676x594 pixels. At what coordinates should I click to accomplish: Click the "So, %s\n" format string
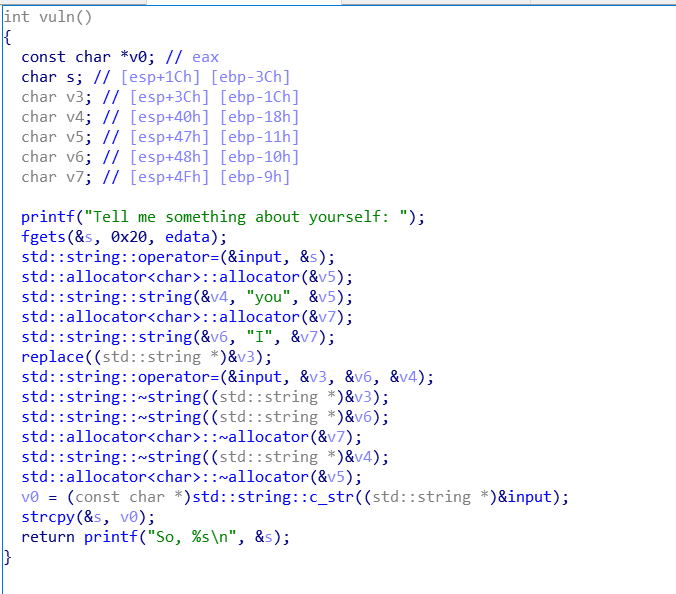tap(191, 537)
